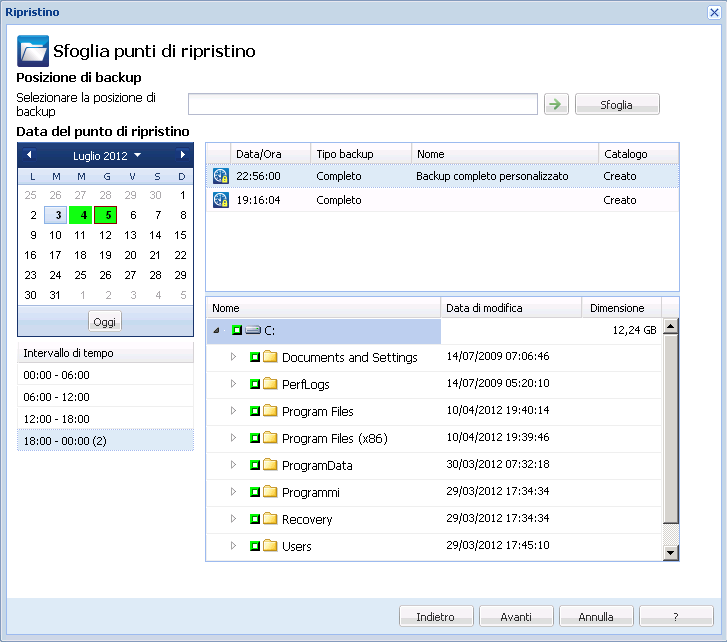Go to next month in calendar

click(182, 155)
